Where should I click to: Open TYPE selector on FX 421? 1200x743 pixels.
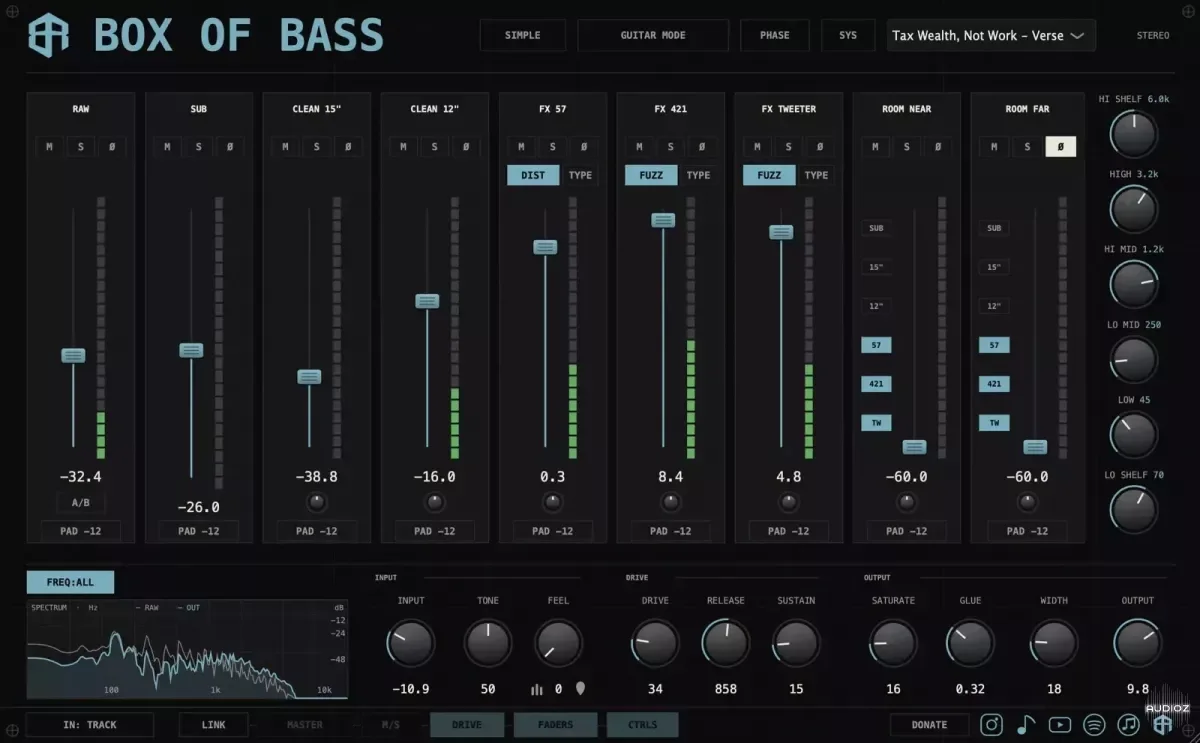[699, 175]
